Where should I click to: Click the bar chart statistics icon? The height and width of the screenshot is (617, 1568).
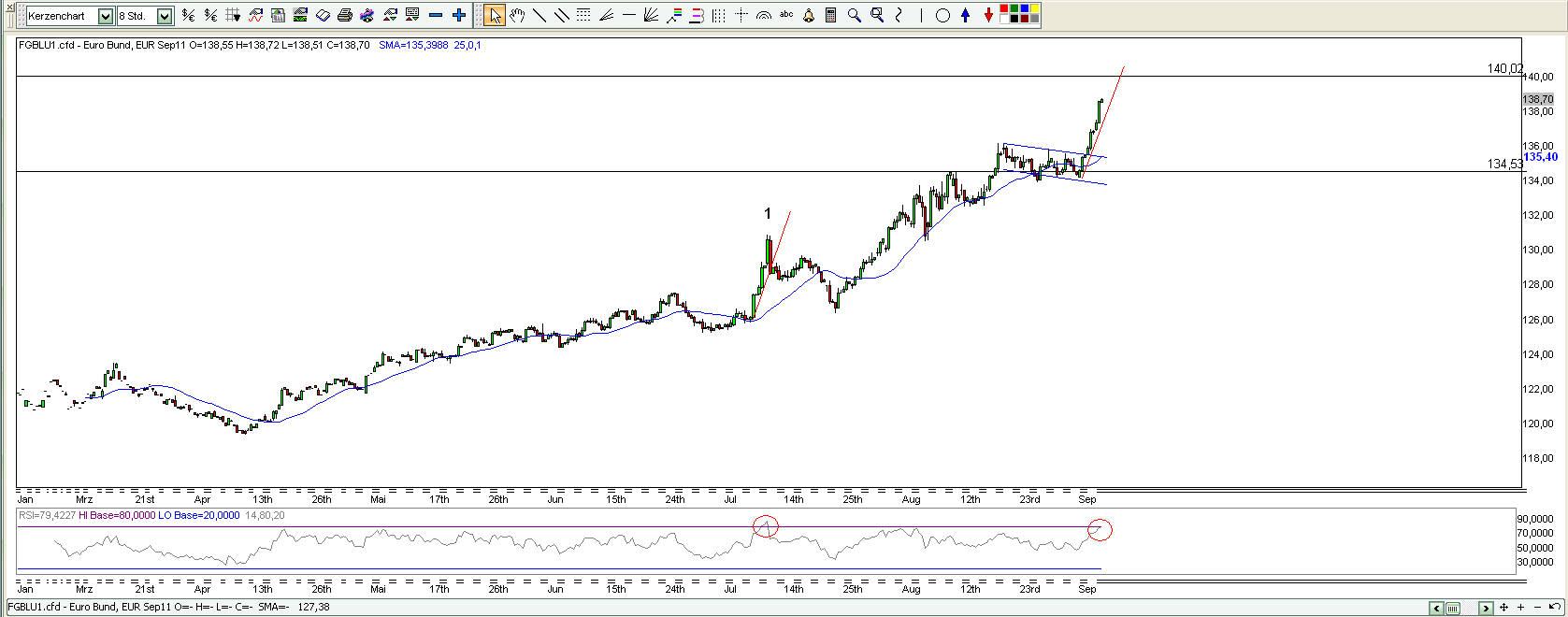(278, 15)
